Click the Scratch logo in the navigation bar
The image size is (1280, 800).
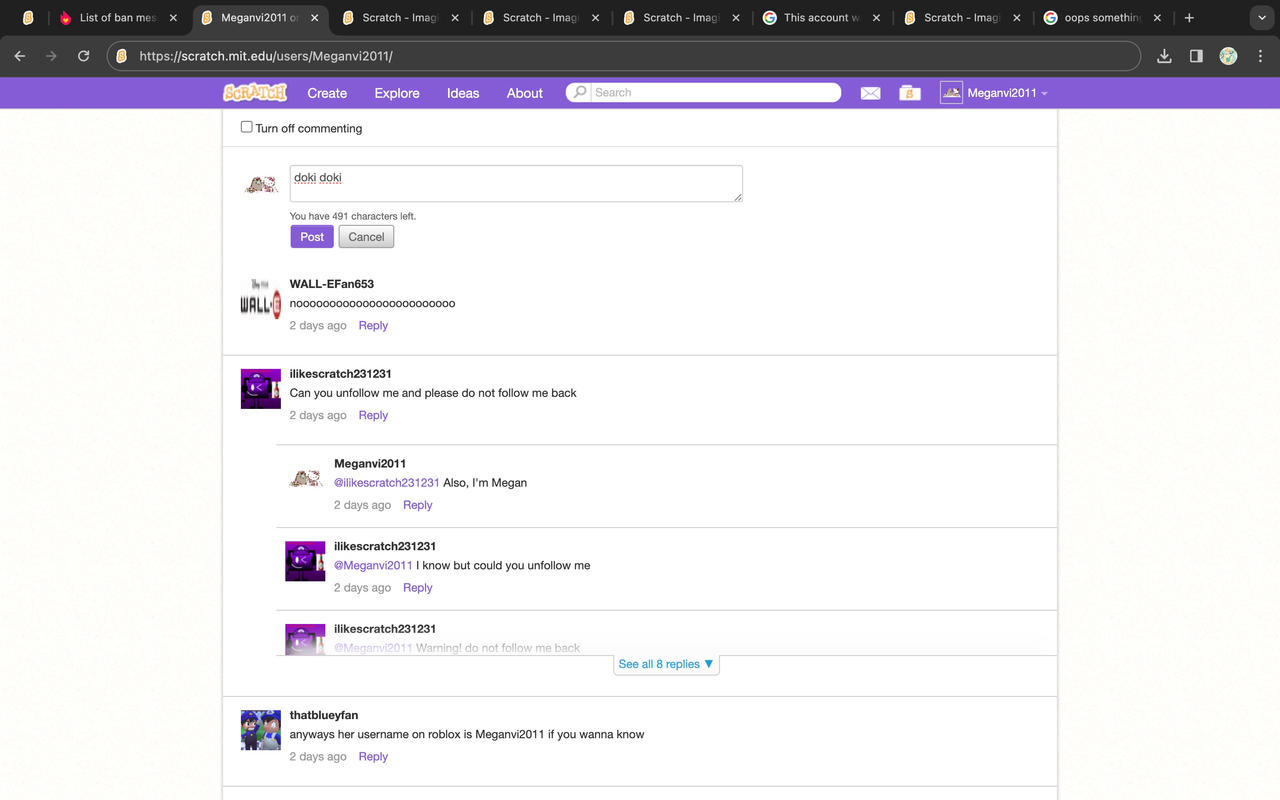255,93
